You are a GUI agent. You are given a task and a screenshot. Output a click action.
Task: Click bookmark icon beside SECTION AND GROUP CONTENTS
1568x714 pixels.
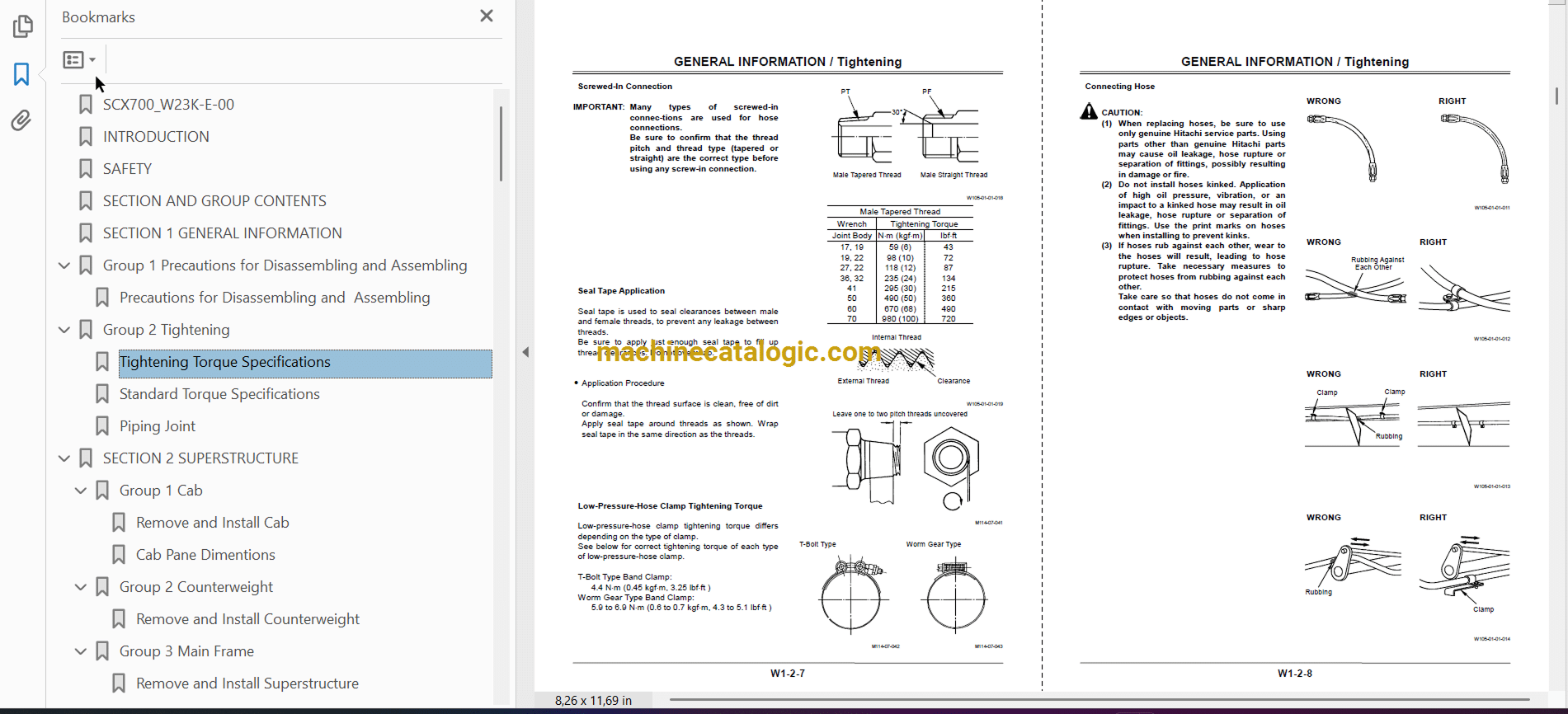tap(86, 201)
